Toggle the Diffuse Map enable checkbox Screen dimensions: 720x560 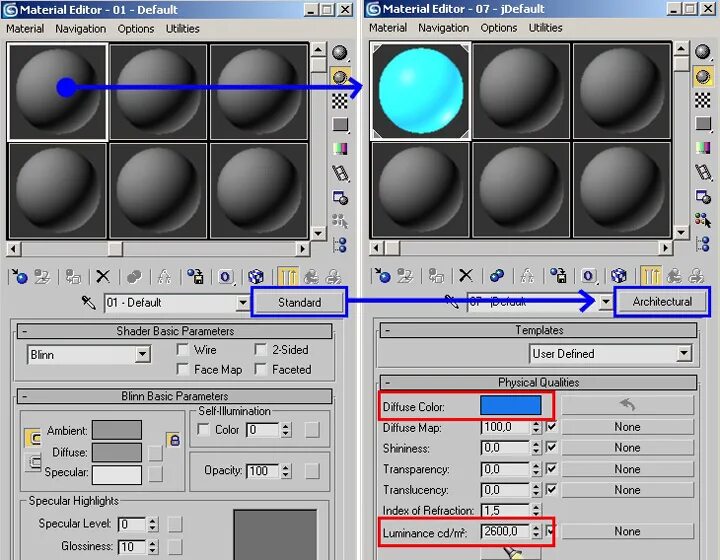[551, 427]
